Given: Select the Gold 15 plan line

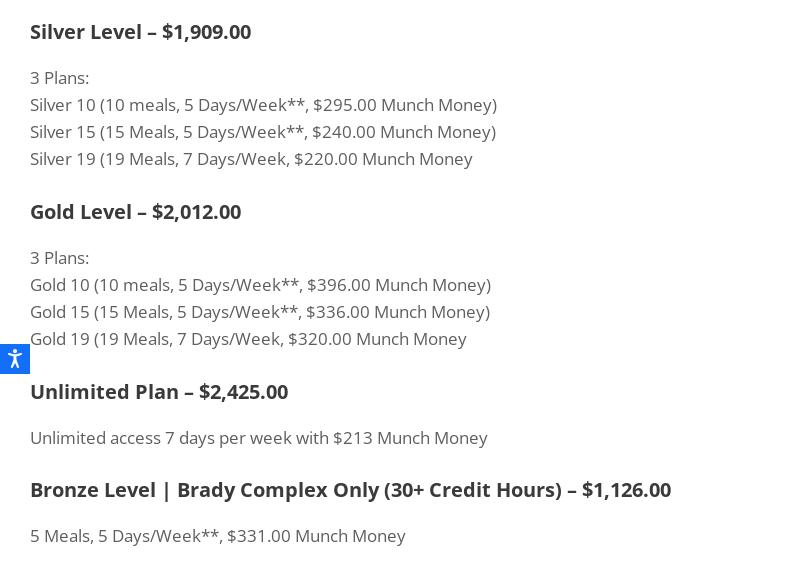Looking at the screenshot, I should pyautogui.click(x=260, y=312).
